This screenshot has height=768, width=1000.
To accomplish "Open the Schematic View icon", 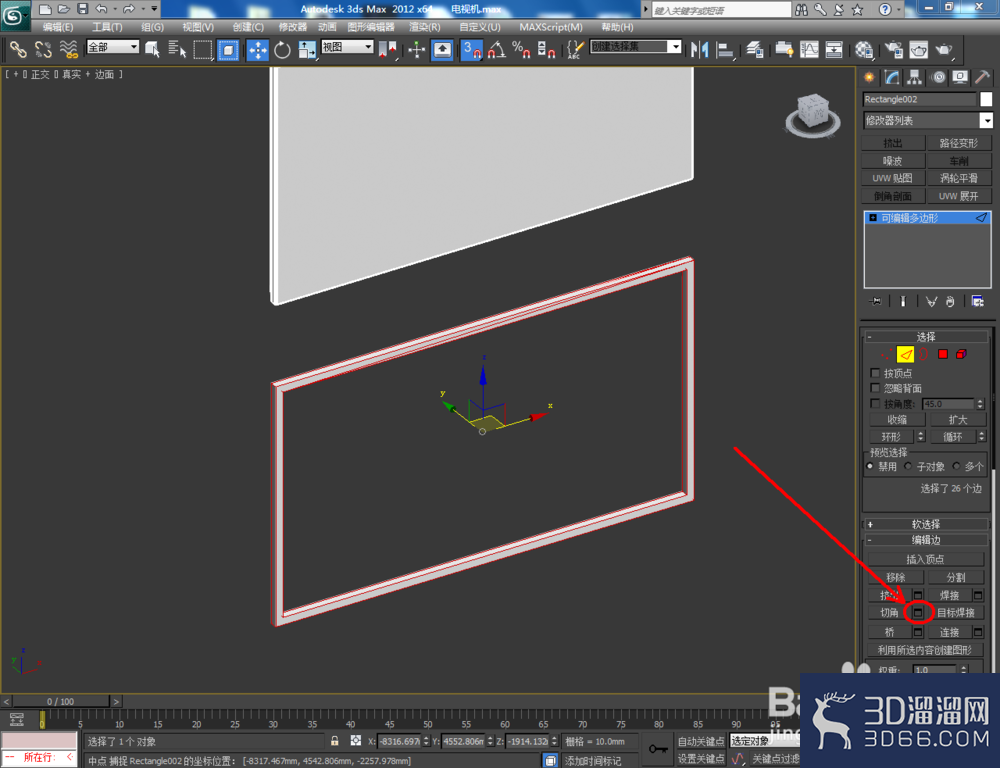I will click(834, 49).
